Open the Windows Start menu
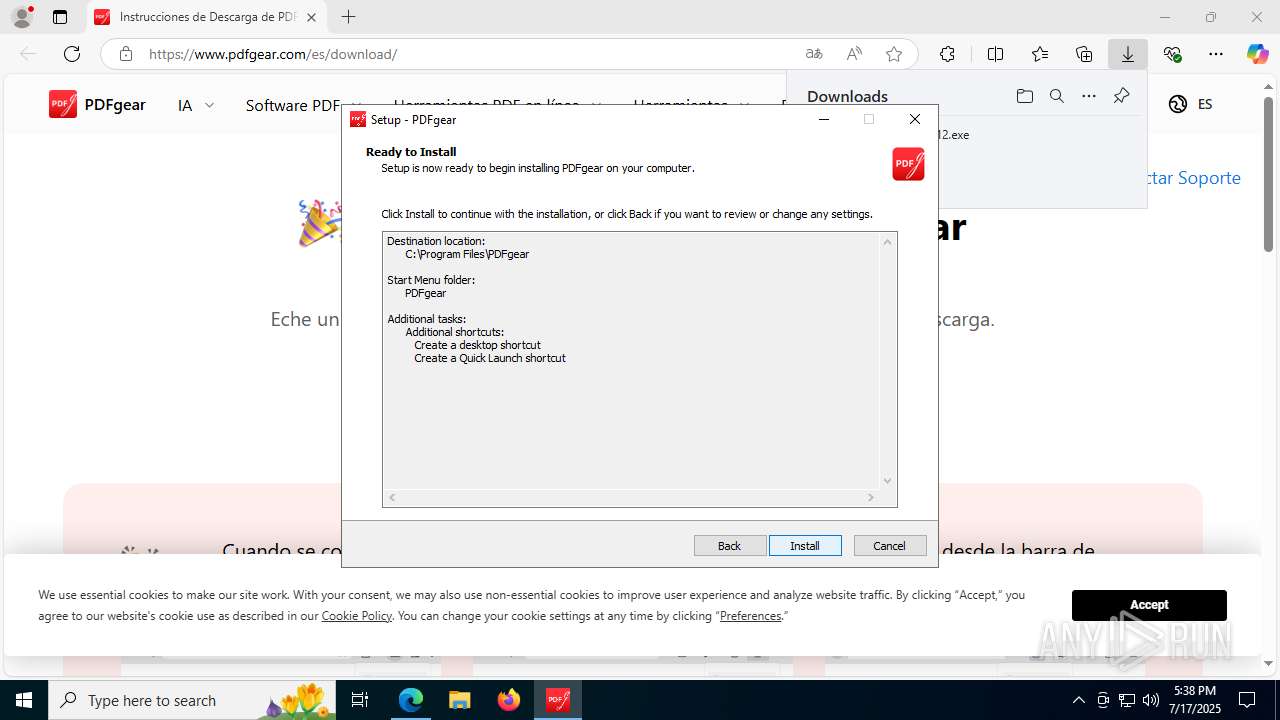This screenshot has width=1280, height=720. (24, 700)
